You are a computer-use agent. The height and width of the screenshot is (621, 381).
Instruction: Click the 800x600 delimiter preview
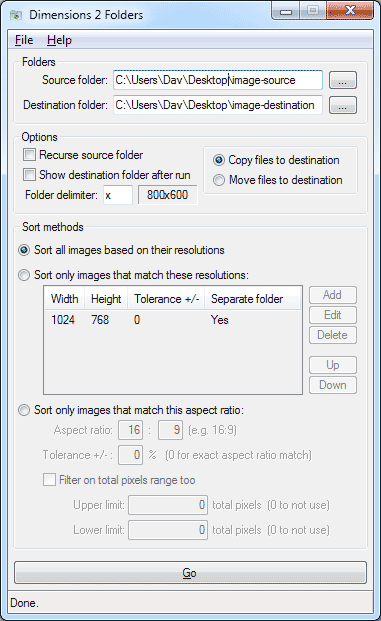point(167,195)
